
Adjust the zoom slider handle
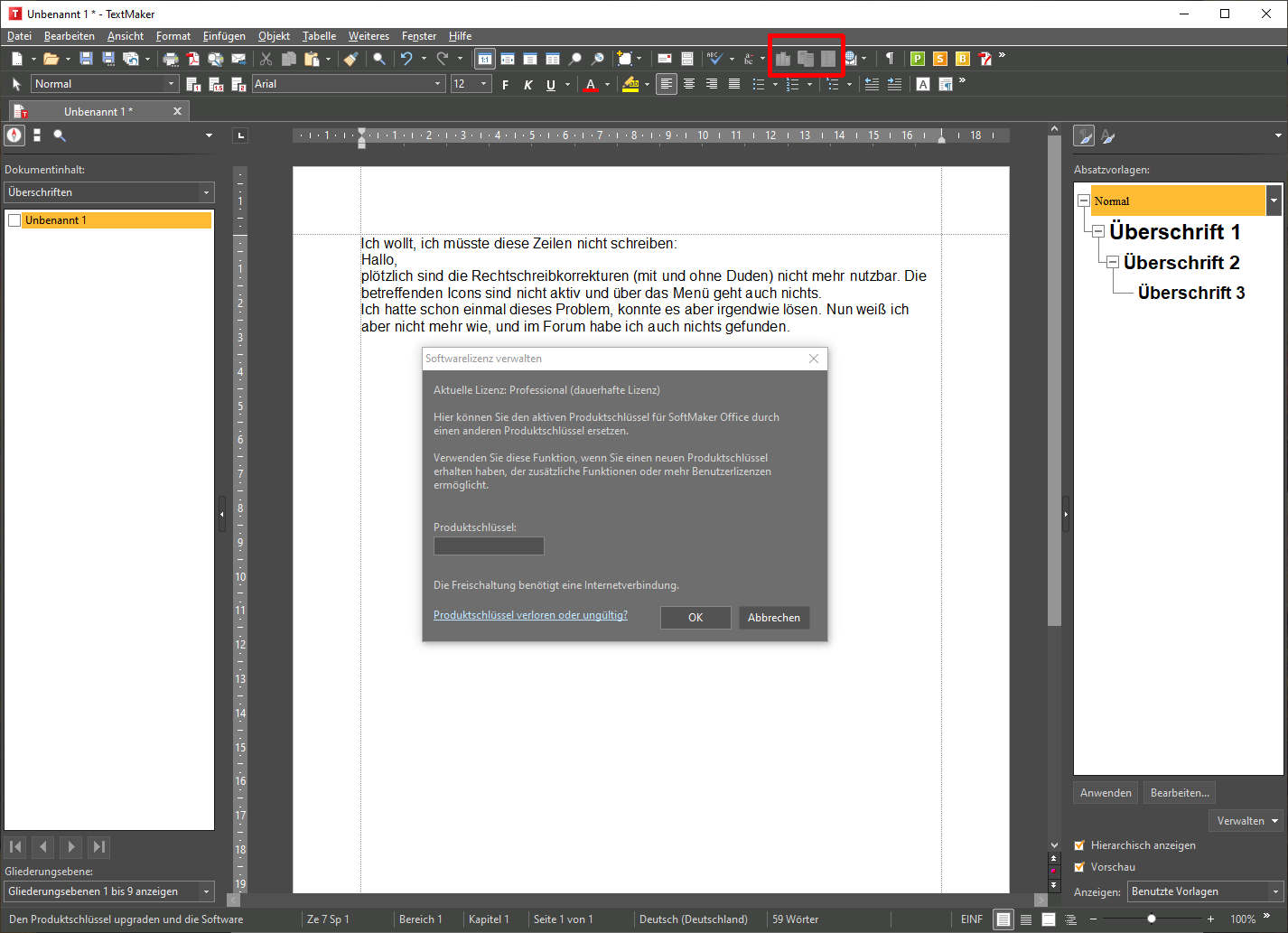pos(1151,919)
